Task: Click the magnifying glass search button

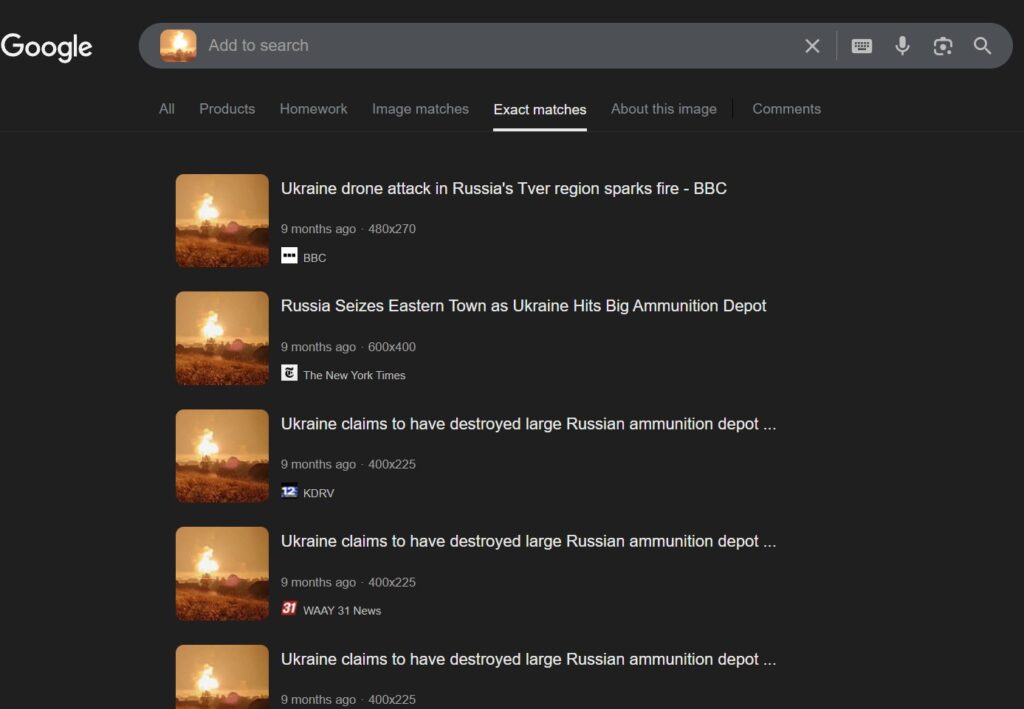Action: 982,46
